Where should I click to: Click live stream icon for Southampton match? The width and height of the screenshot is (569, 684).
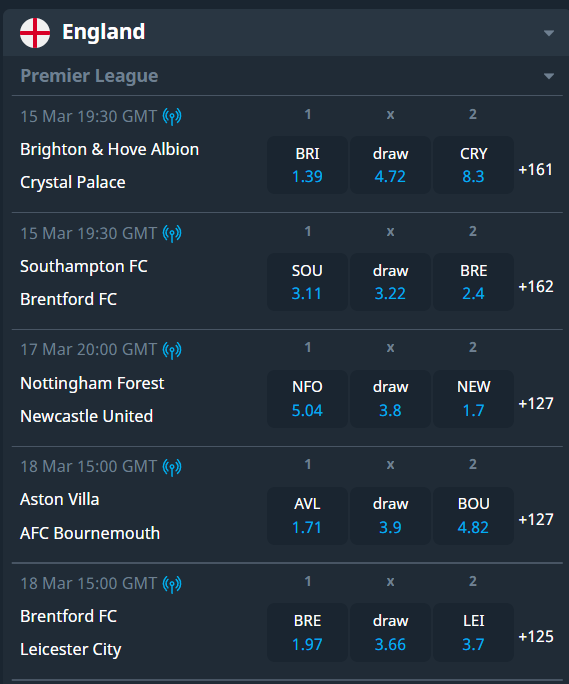point(172,233)
